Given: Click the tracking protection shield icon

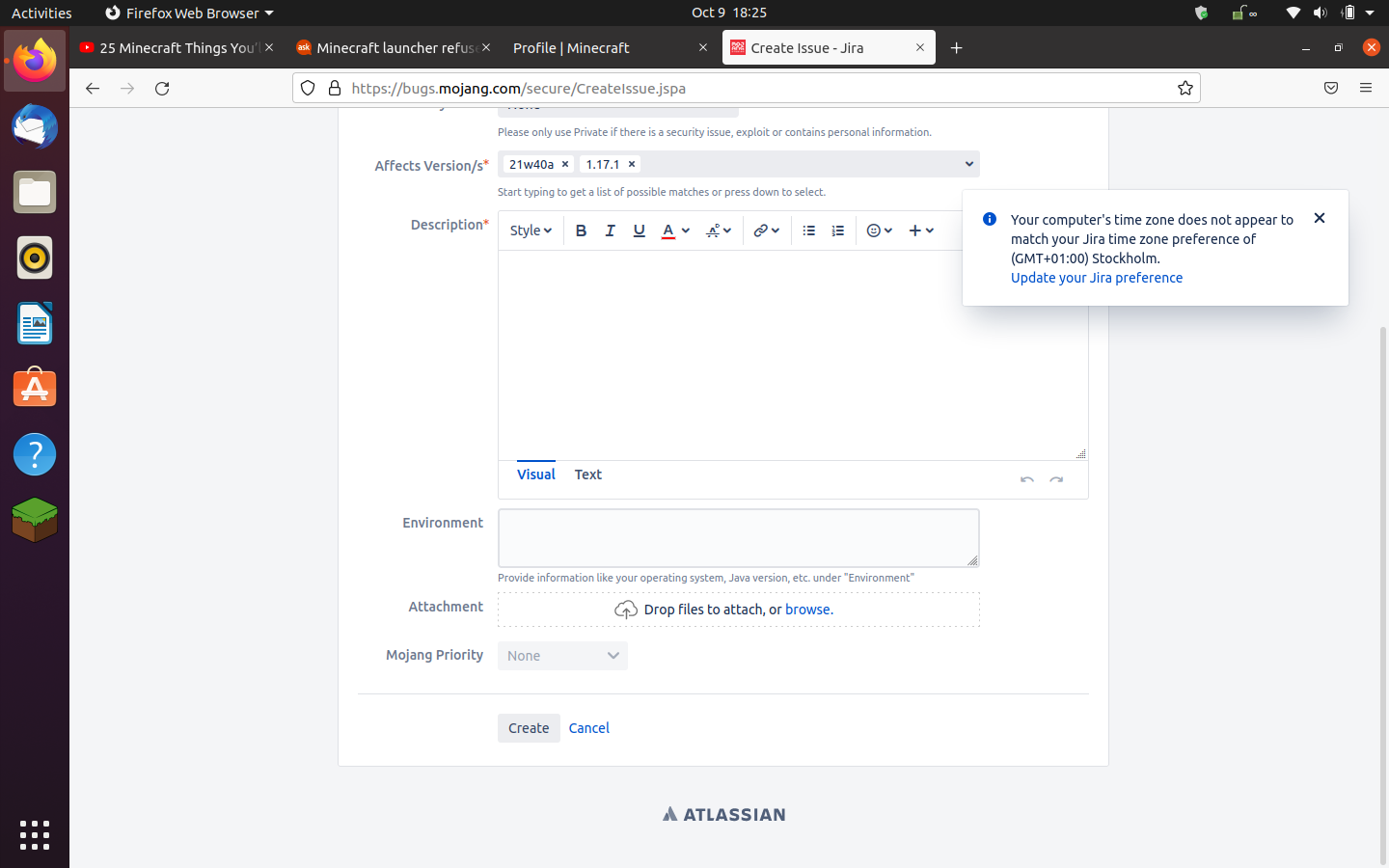Looking at the screenshot, I should [x=308, y=88].
